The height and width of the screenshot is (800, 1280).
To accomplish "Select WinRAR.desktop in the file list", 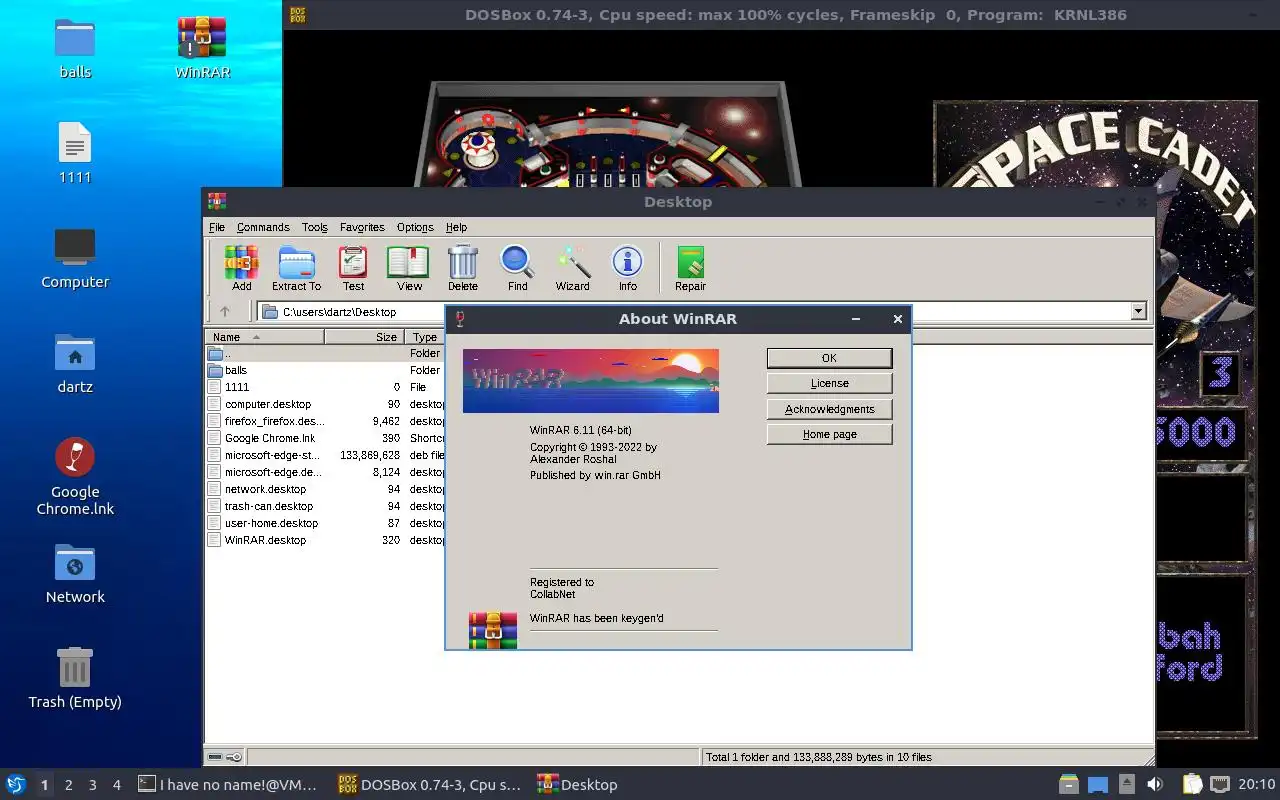I will point(325,540).
